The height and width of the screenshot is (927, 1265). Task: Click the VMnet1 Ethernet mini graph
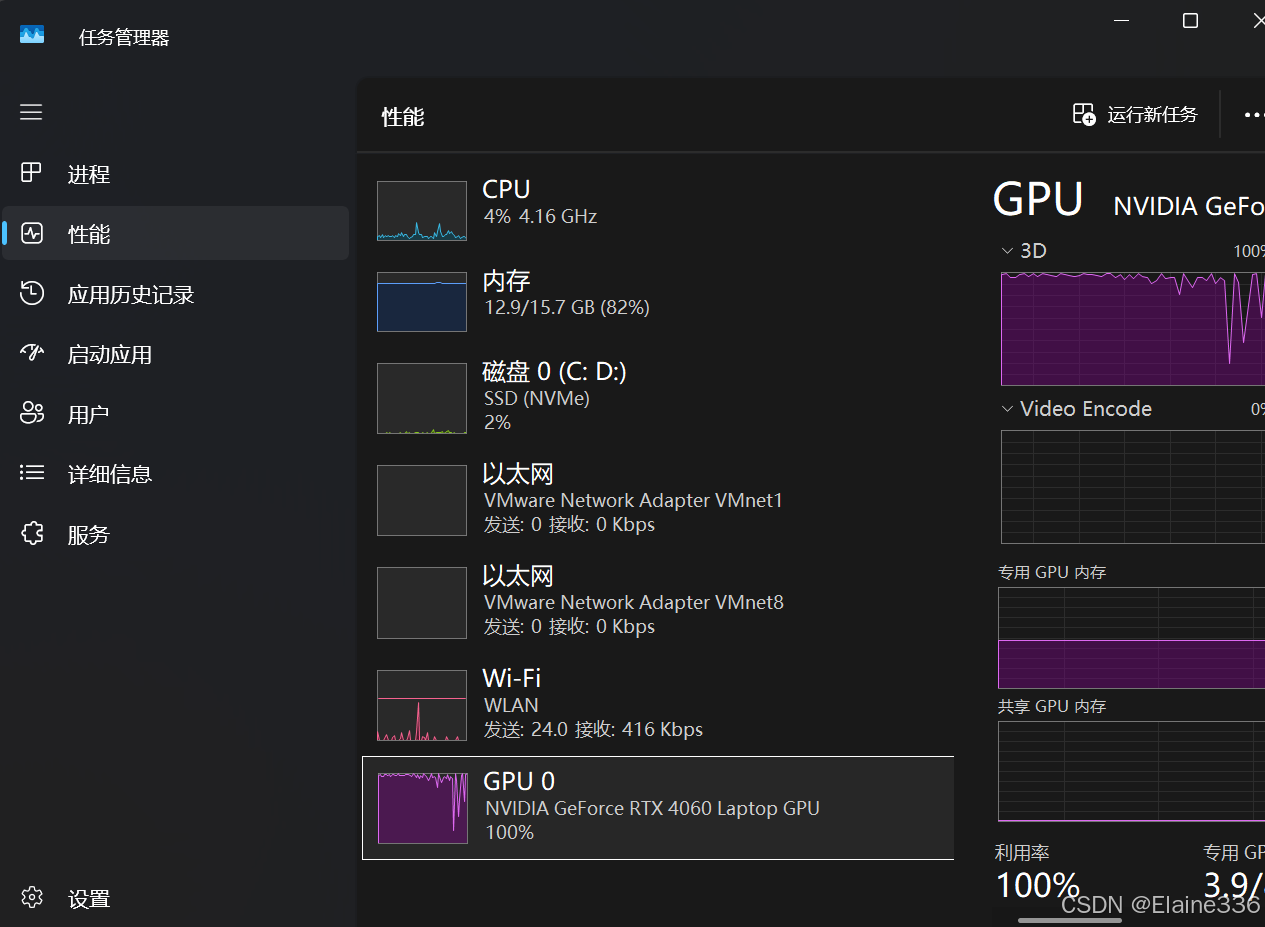tap(422, 500)
